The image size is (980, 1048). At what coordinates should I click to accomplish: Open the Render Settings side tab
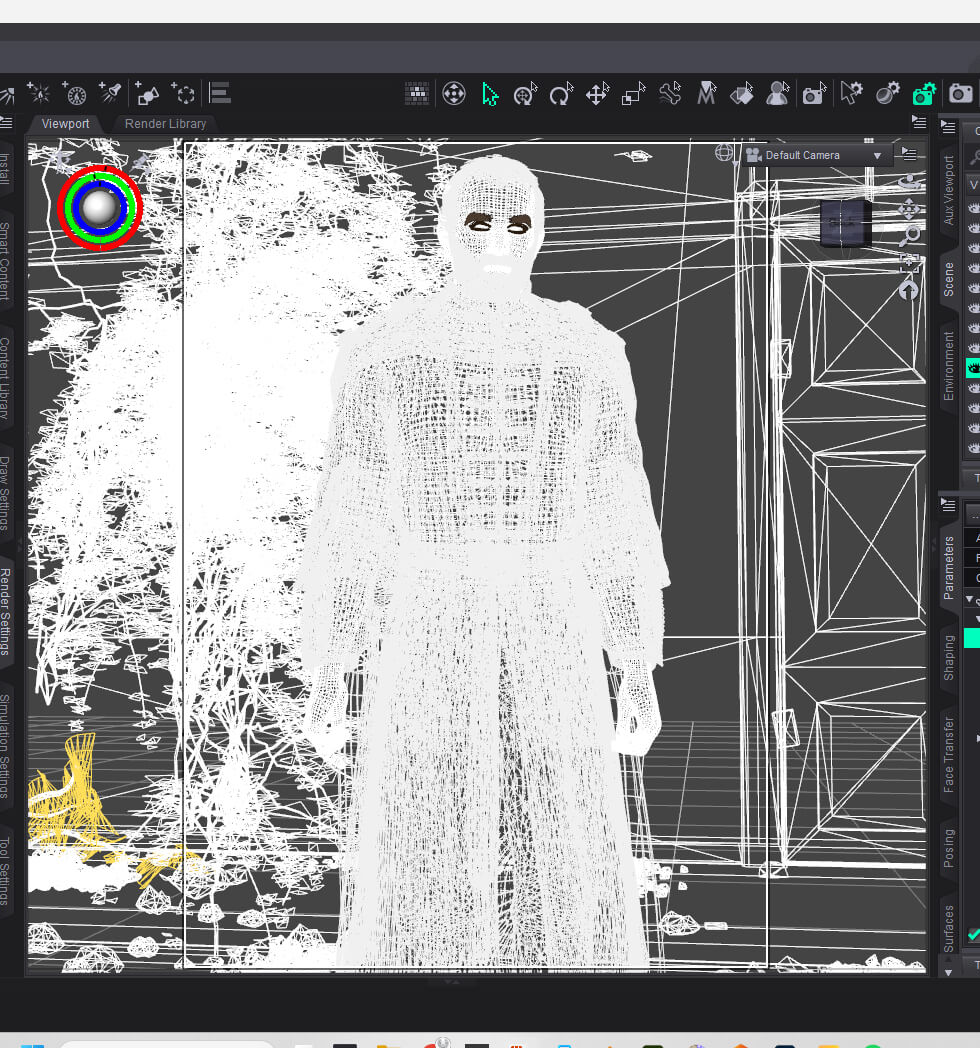pyautogui.click(x=5, y=611)
